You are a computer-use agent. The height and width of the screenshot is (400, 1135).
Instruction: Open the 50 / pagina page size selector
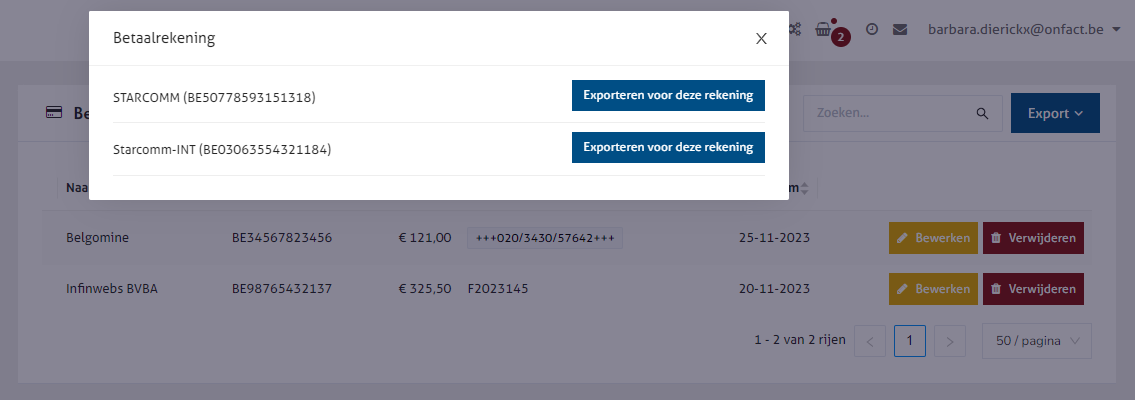pos(1037,341)
